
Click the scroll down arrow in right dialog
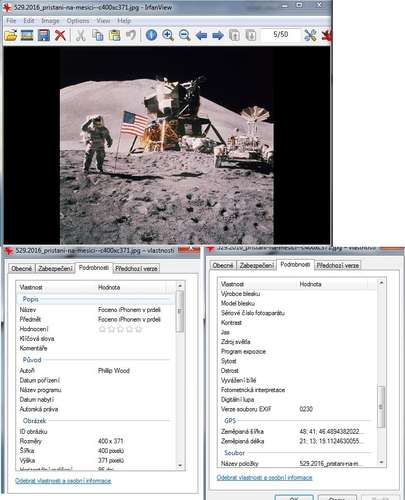point(381,462)
